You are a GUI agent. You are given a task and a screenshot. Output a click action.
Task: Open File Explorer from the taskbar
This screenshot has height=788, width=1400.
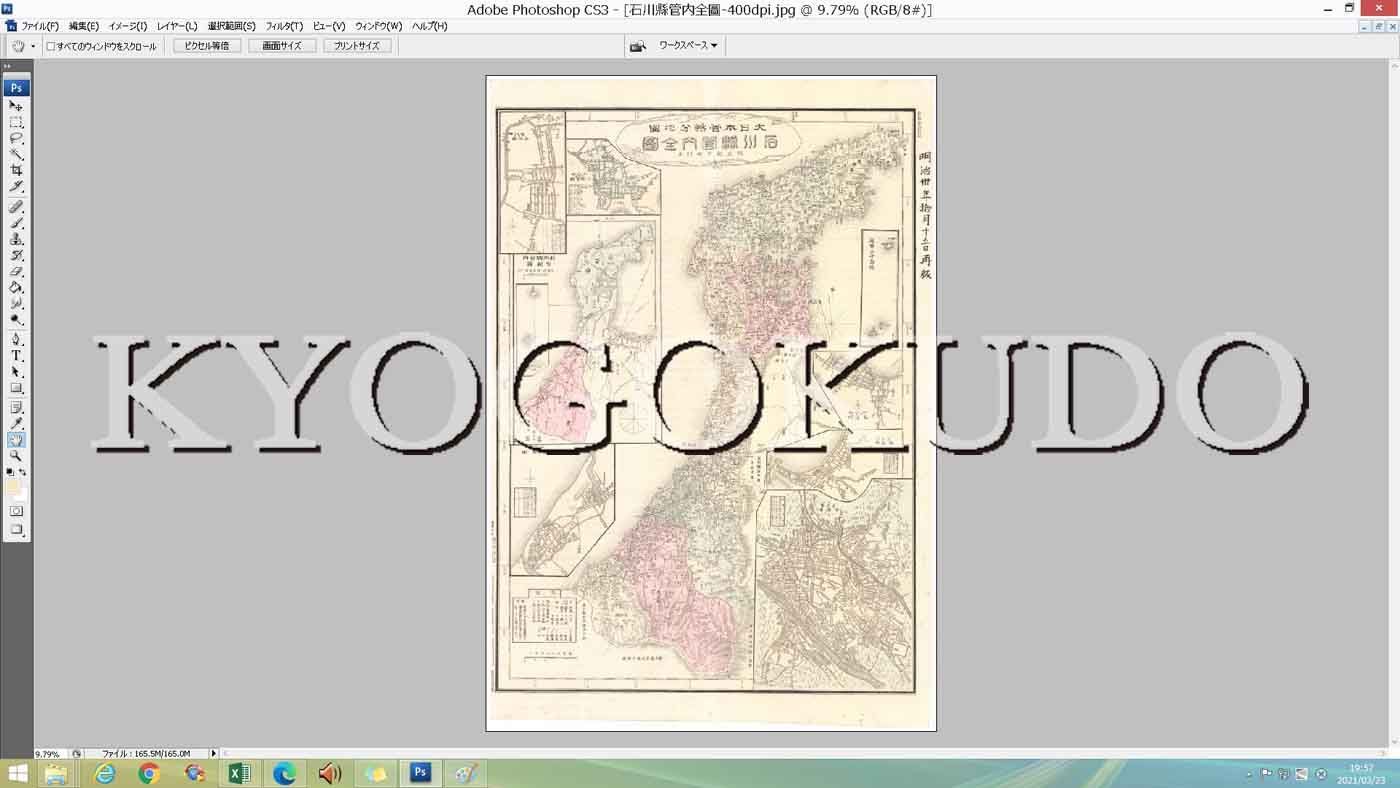pos(56,773)
